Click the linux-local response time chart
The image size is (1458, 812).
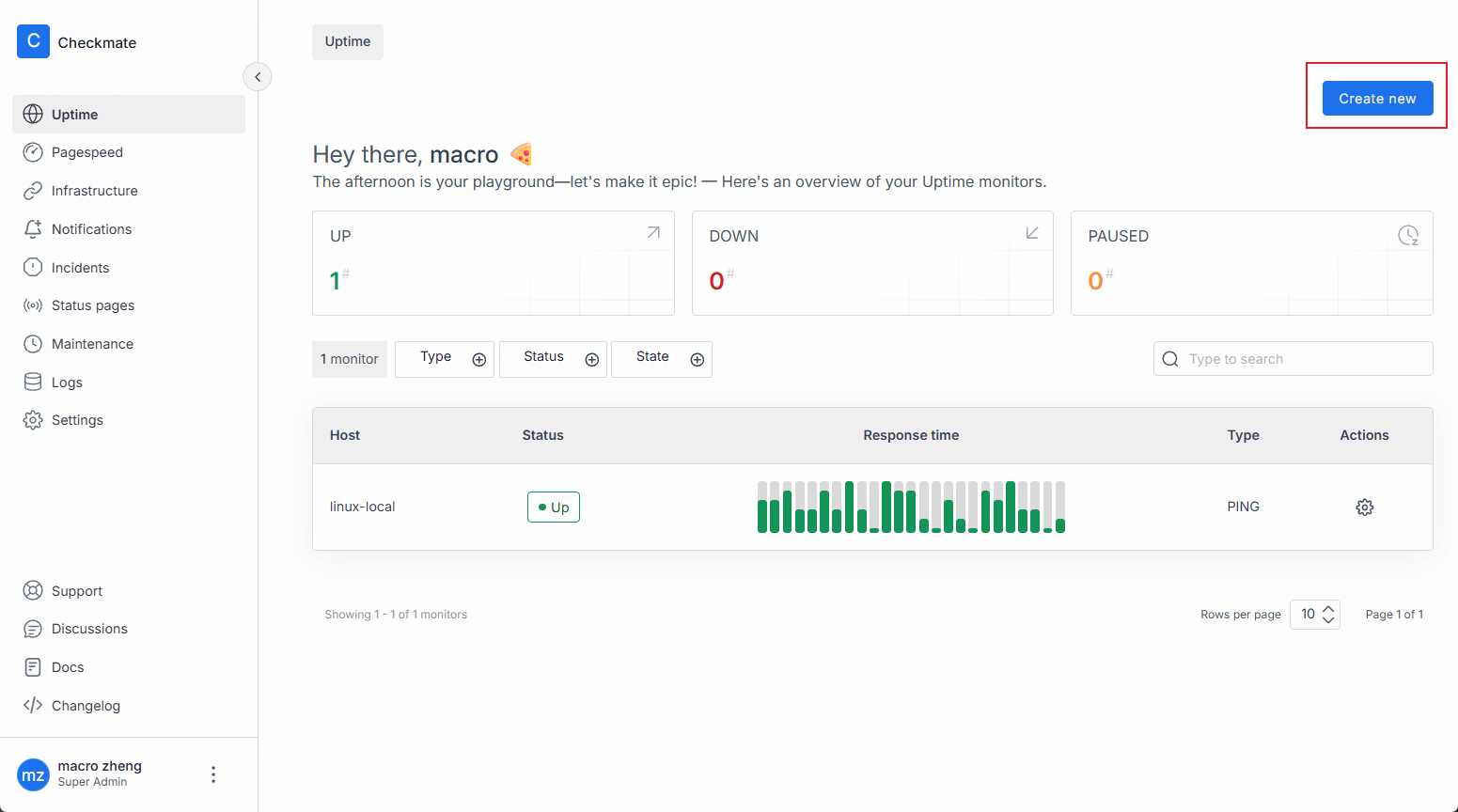tap(911, 507)
